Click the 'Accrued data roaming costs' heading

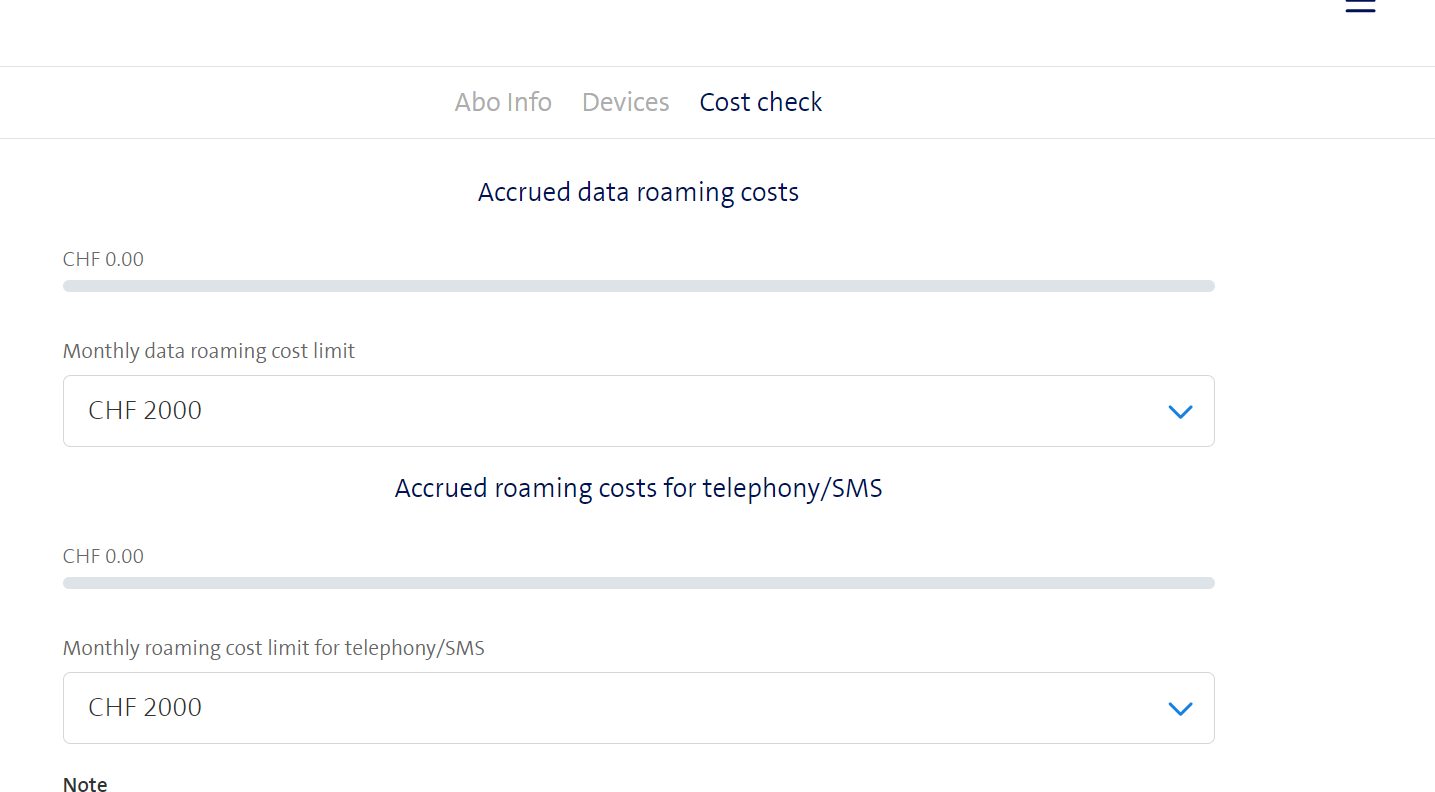click(638, 192)
